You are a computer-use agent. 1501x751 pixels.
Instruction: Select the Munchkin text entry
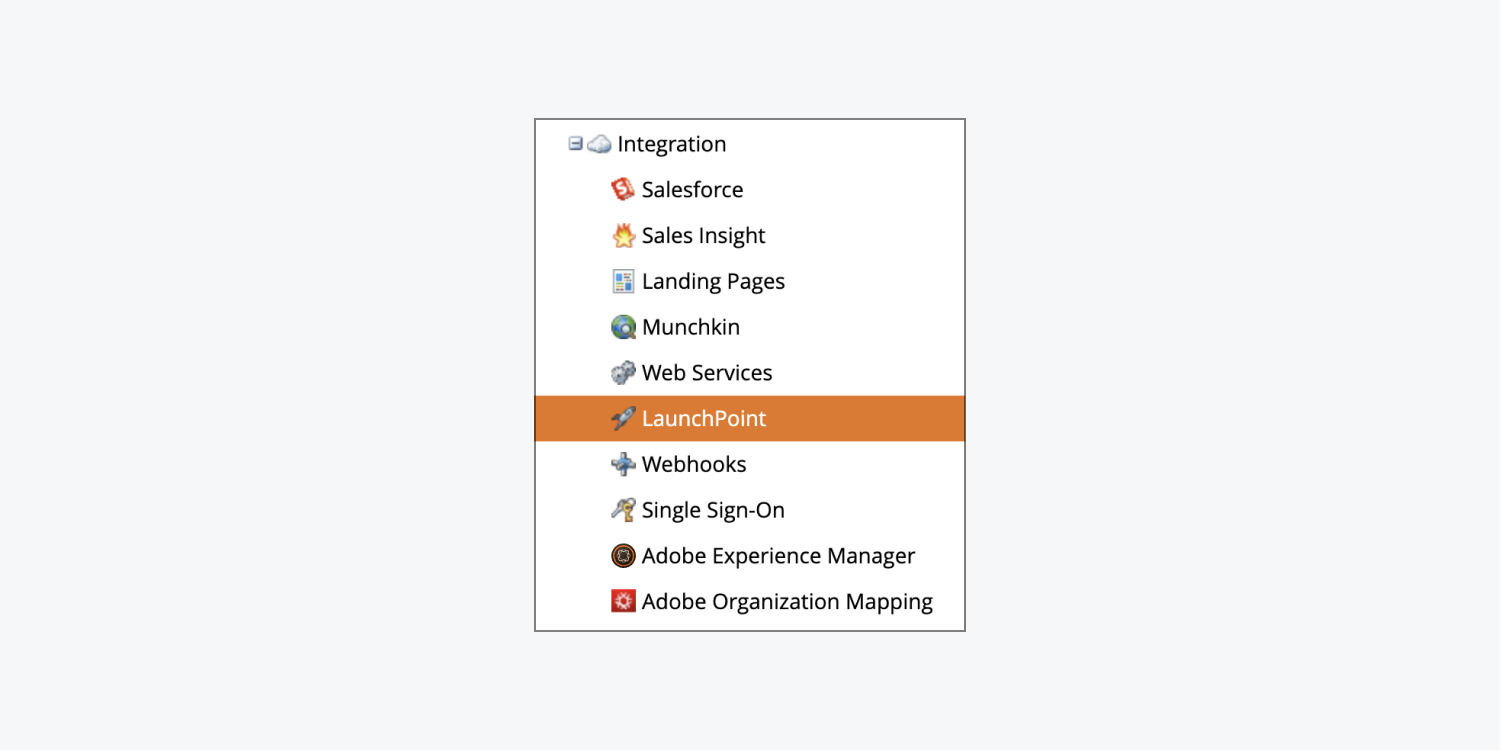(691, 327)
